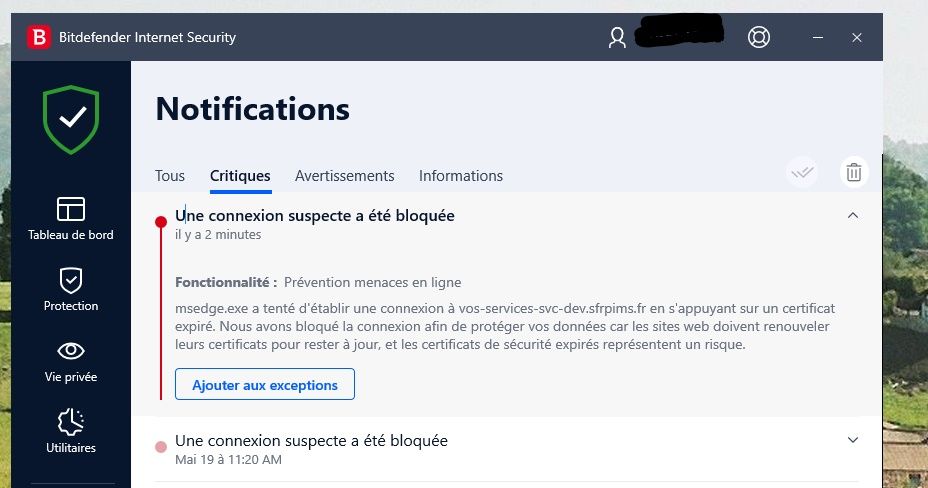Switch to the Tous tab

point(170,176)
